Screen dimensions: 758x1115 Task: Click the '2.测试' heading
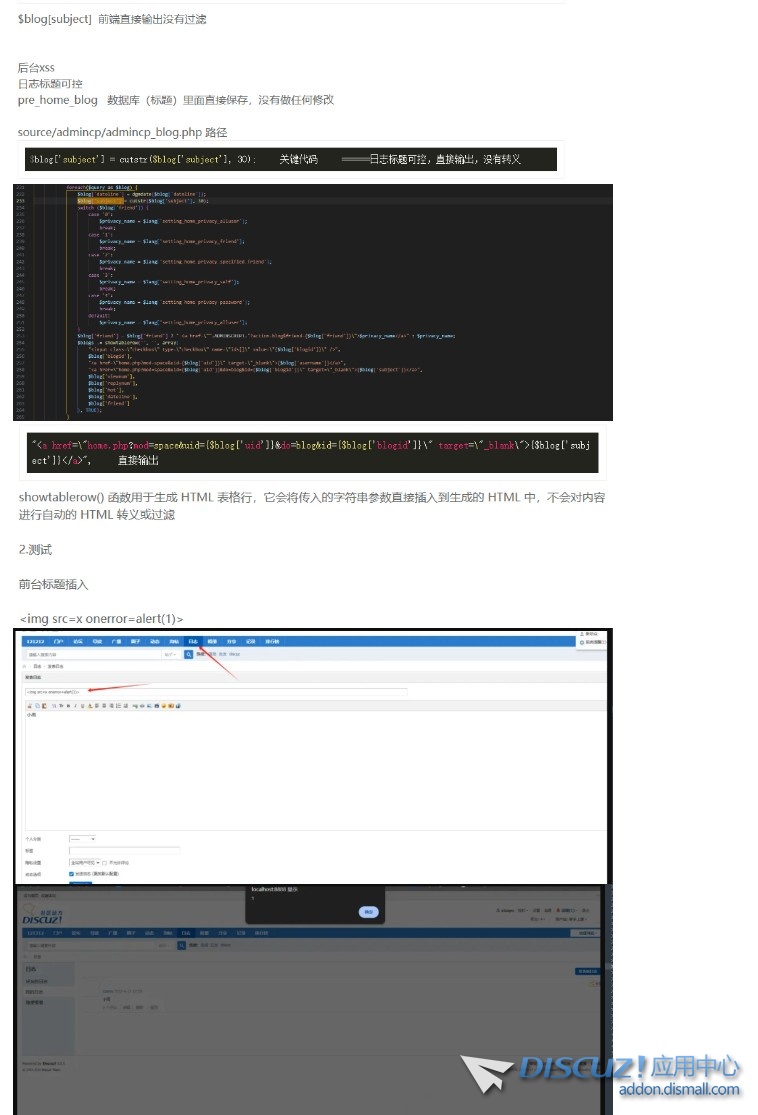(x=36, y=550)
